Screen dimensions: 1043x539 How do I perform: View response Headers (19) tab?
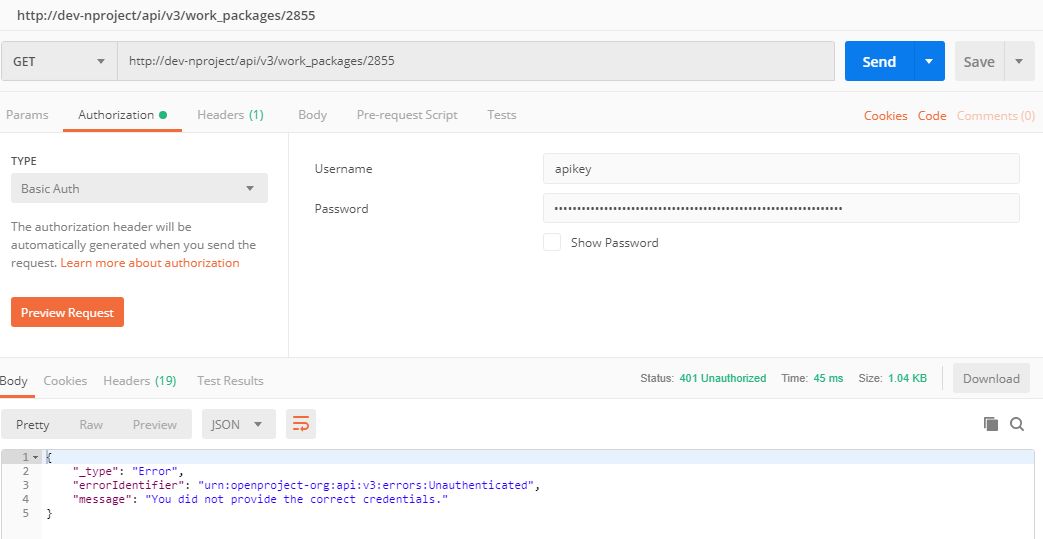140,381
